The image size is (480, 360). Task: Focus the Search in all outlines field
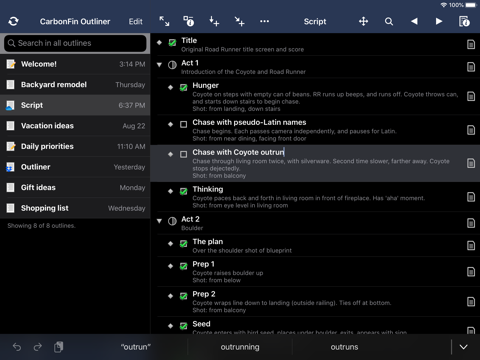(75, 43)
